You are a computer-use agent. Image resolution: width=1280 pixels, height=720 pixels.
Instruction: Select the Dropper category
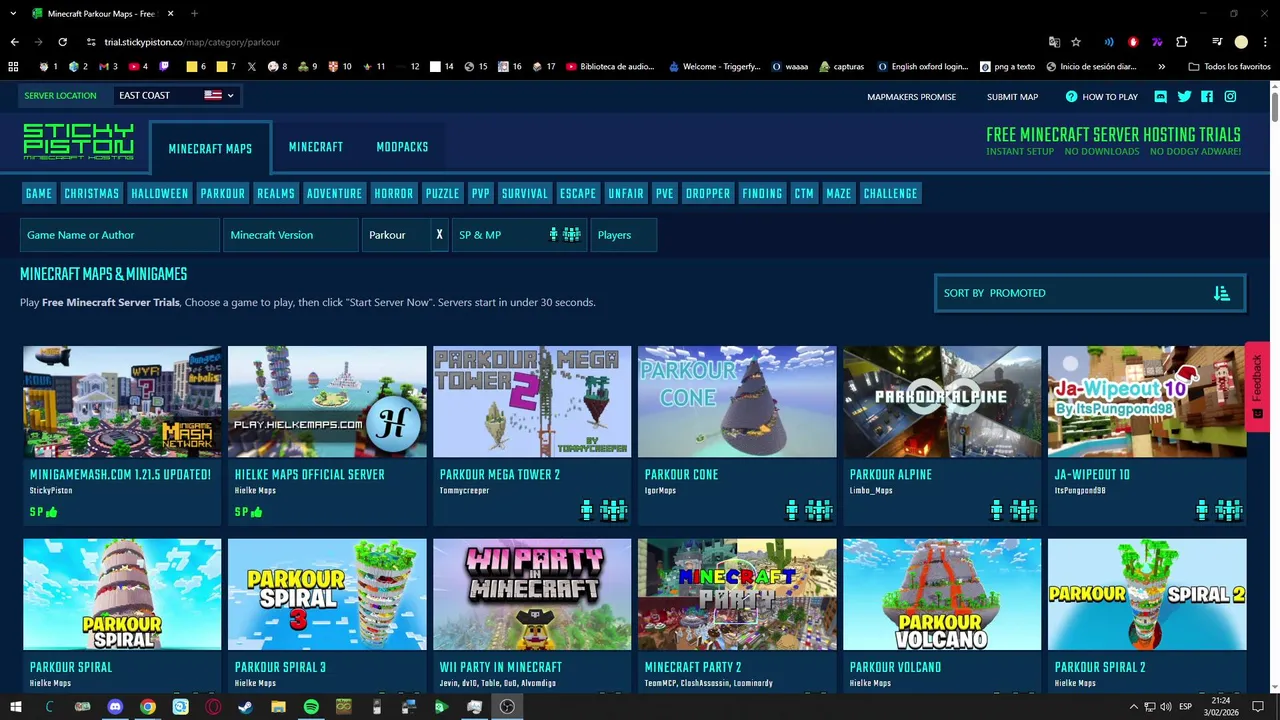708,194
